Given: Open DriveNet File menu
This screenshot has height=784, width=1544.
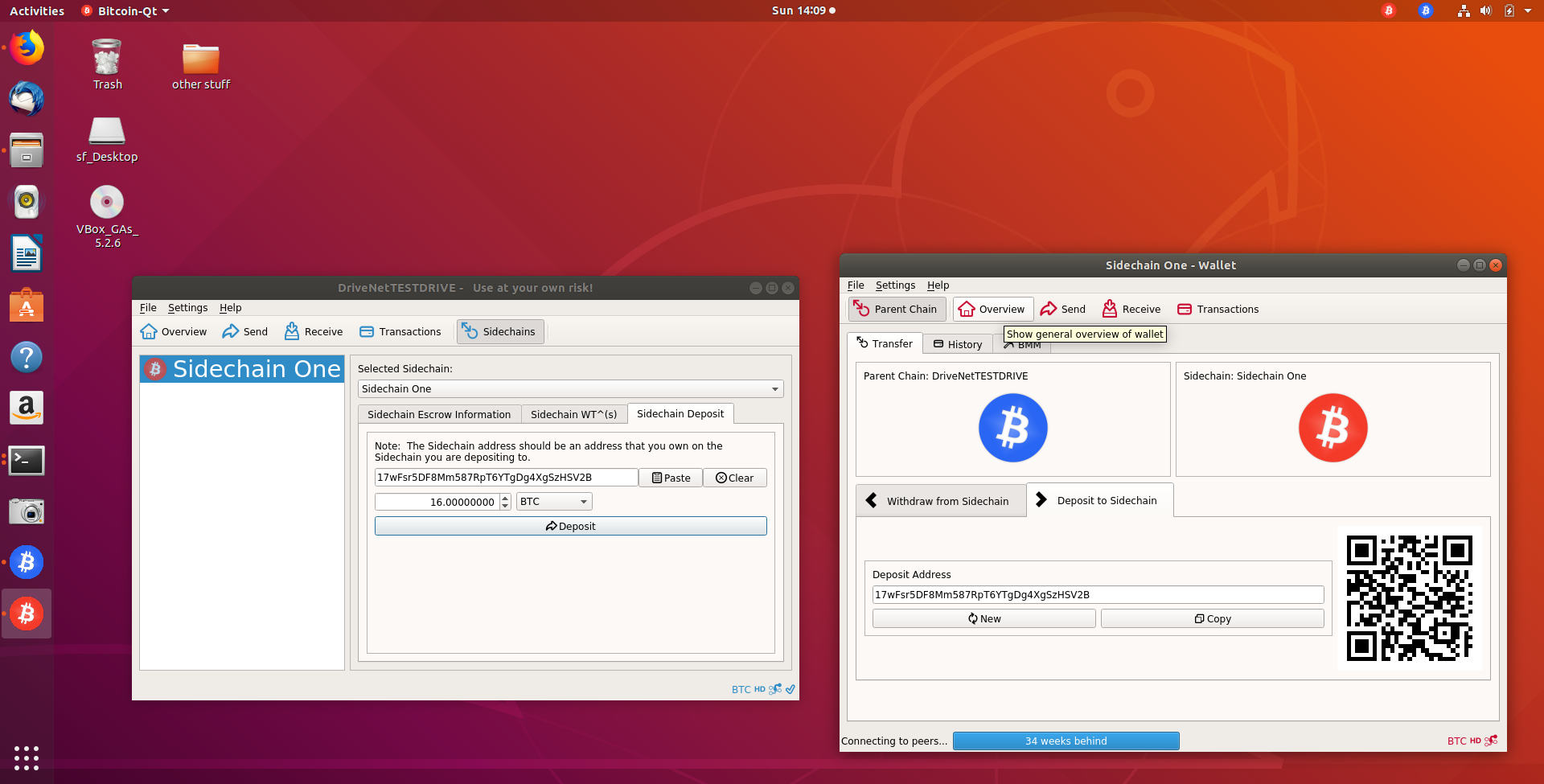Looking at the screenshot, I should [148, 308].
